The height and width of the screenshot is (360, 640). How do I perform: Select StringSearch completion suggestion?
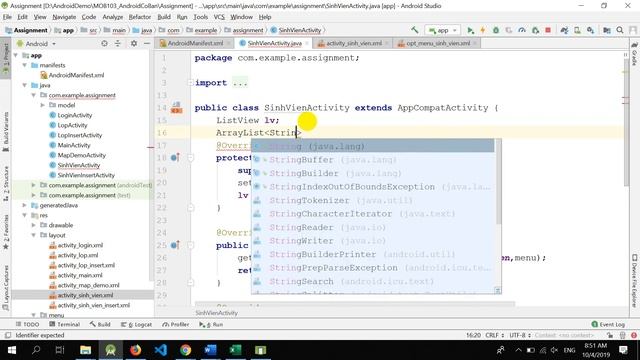373,281
